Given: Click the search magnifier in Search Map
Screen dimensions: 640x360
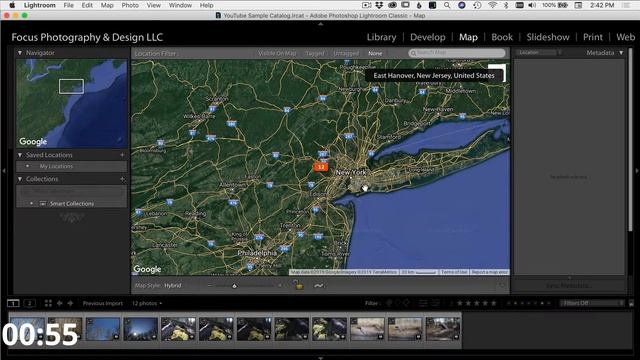Looking at the screenshot, I should coord(413,53).
